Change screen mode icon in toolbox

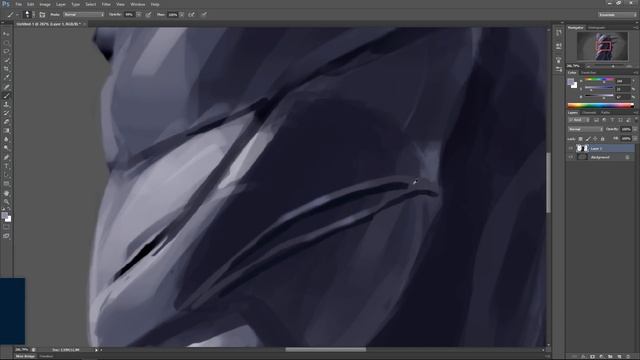point(6,236)
